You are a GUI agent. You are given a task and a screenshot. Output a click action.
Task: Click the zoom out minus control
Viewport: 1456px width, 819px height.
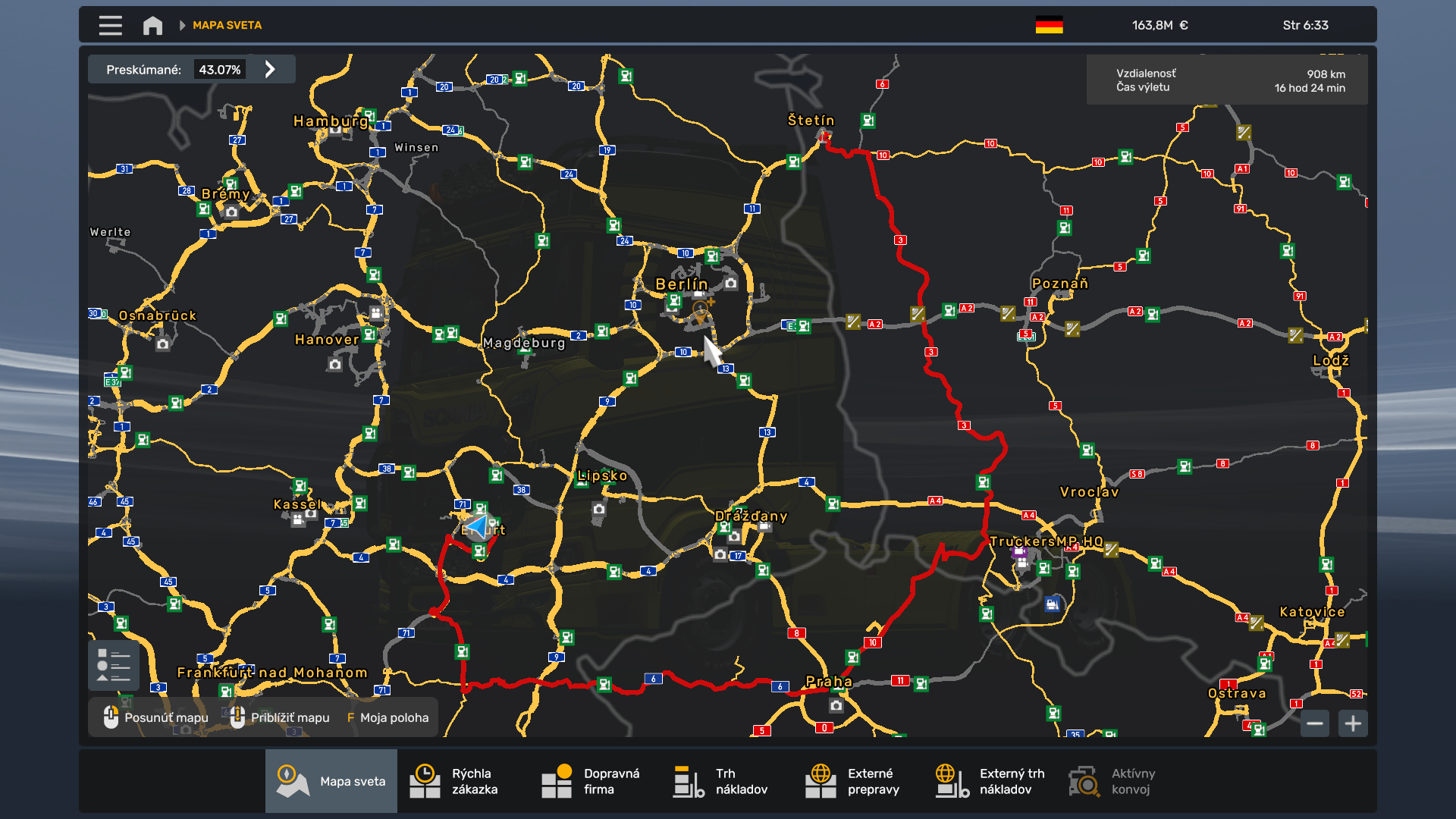pos(1316,723)
